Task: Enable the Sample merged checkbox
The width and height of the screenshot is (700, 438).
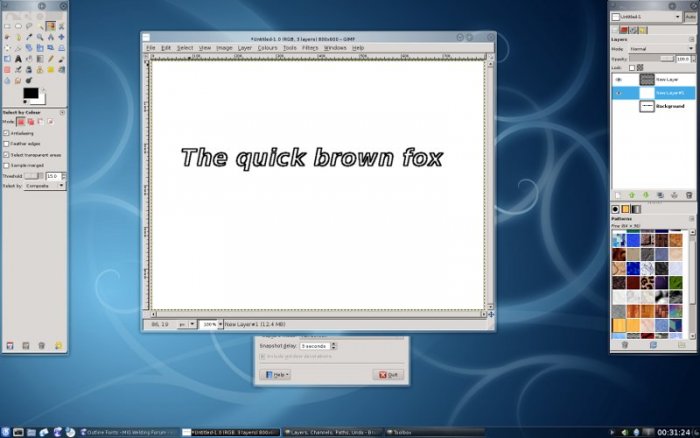Action: (6, 165)
